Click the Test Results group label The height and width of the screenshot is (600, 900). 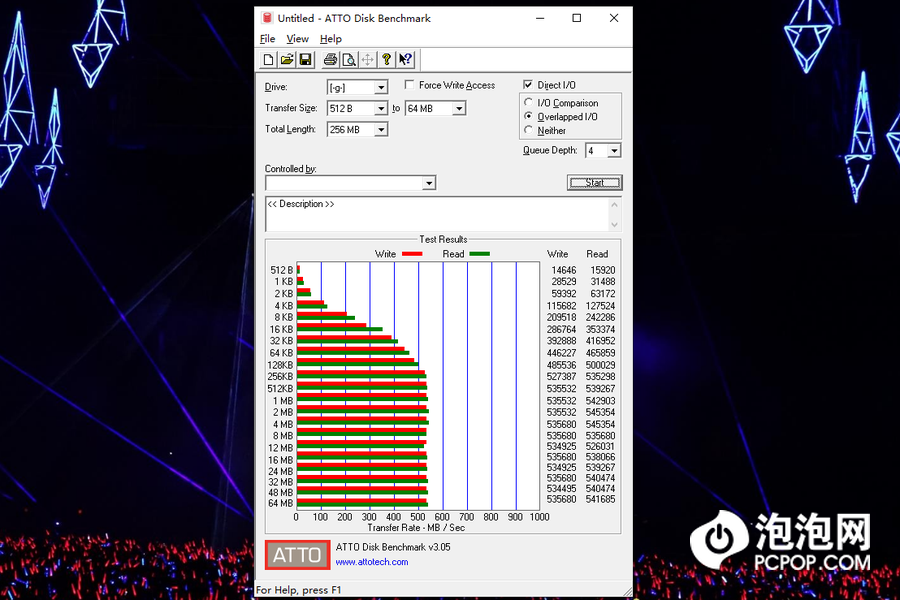[x=443, y=239]
